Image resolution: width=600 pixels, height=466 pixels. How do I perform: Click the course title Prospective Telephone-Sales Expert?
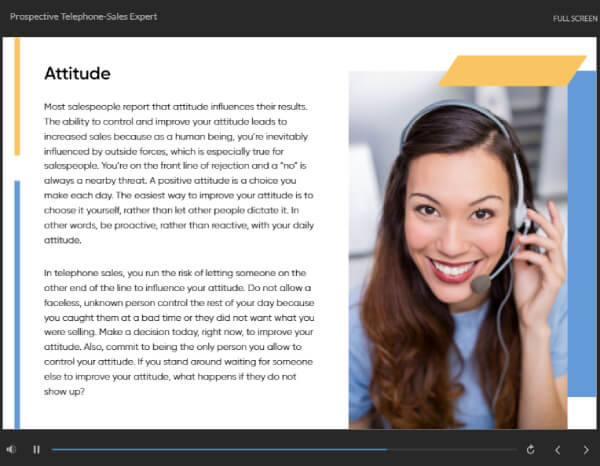tap(83, 17)
